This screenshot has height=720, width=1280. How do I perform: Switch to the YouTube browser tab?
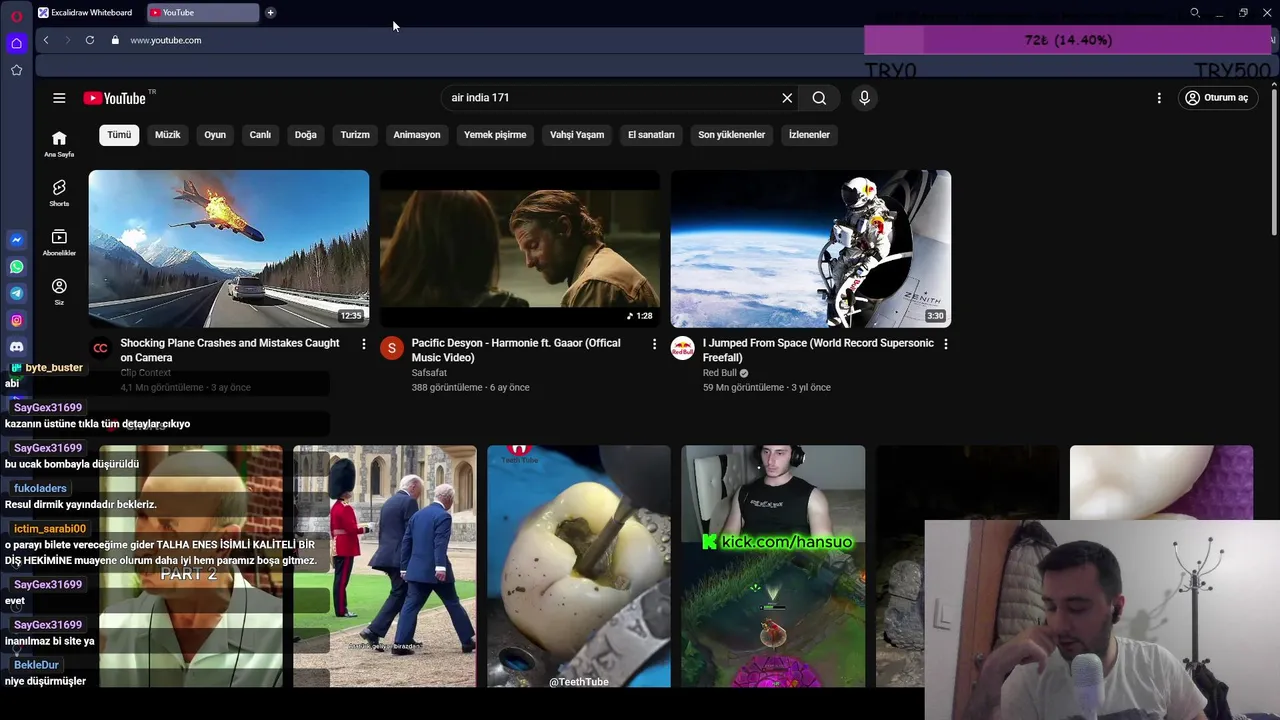203,13
